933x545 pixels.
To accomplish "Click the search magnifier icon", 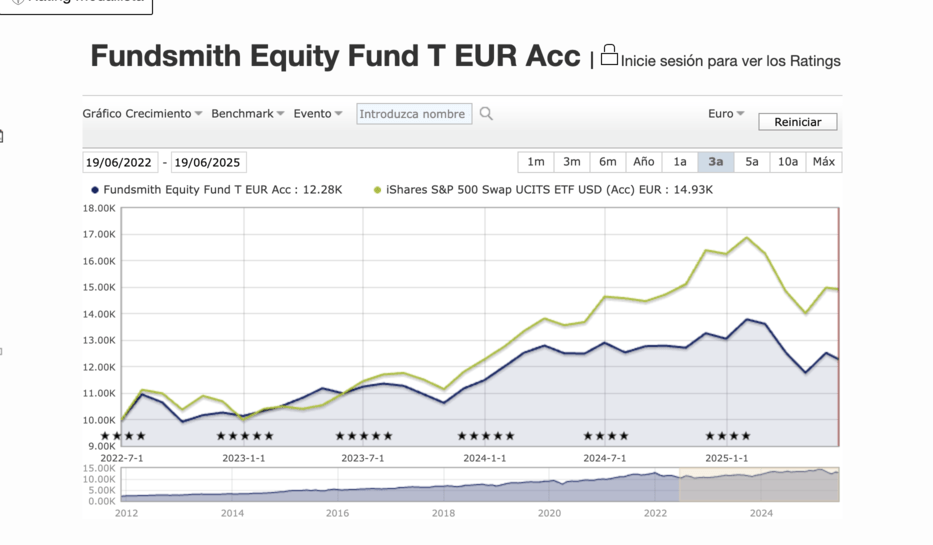I will 486,114.
